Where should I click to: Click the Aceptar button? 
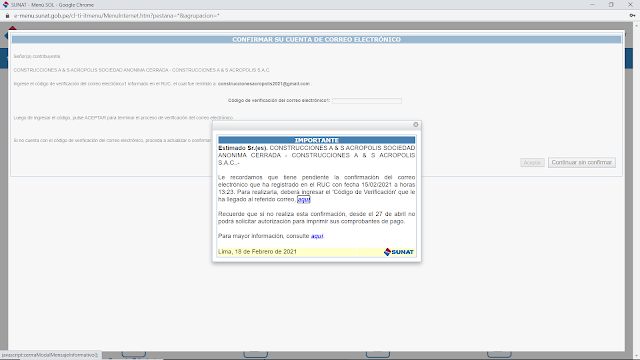point(532,162)
